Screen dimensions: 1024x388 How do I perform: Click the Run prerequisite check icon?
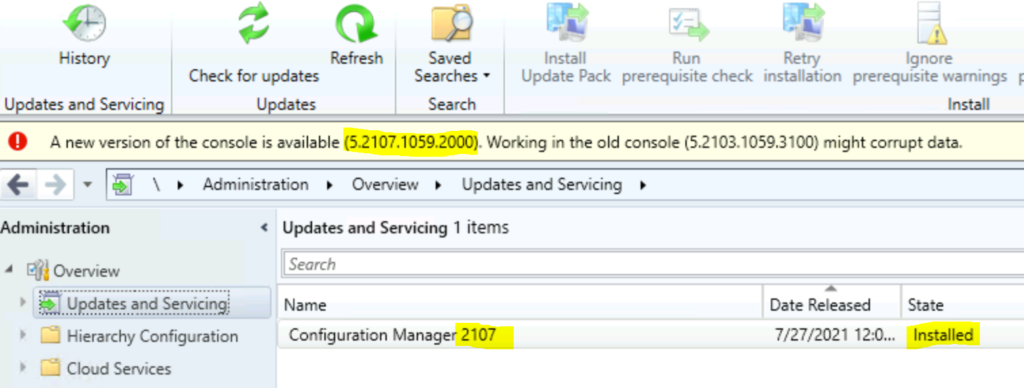[688, 23]
